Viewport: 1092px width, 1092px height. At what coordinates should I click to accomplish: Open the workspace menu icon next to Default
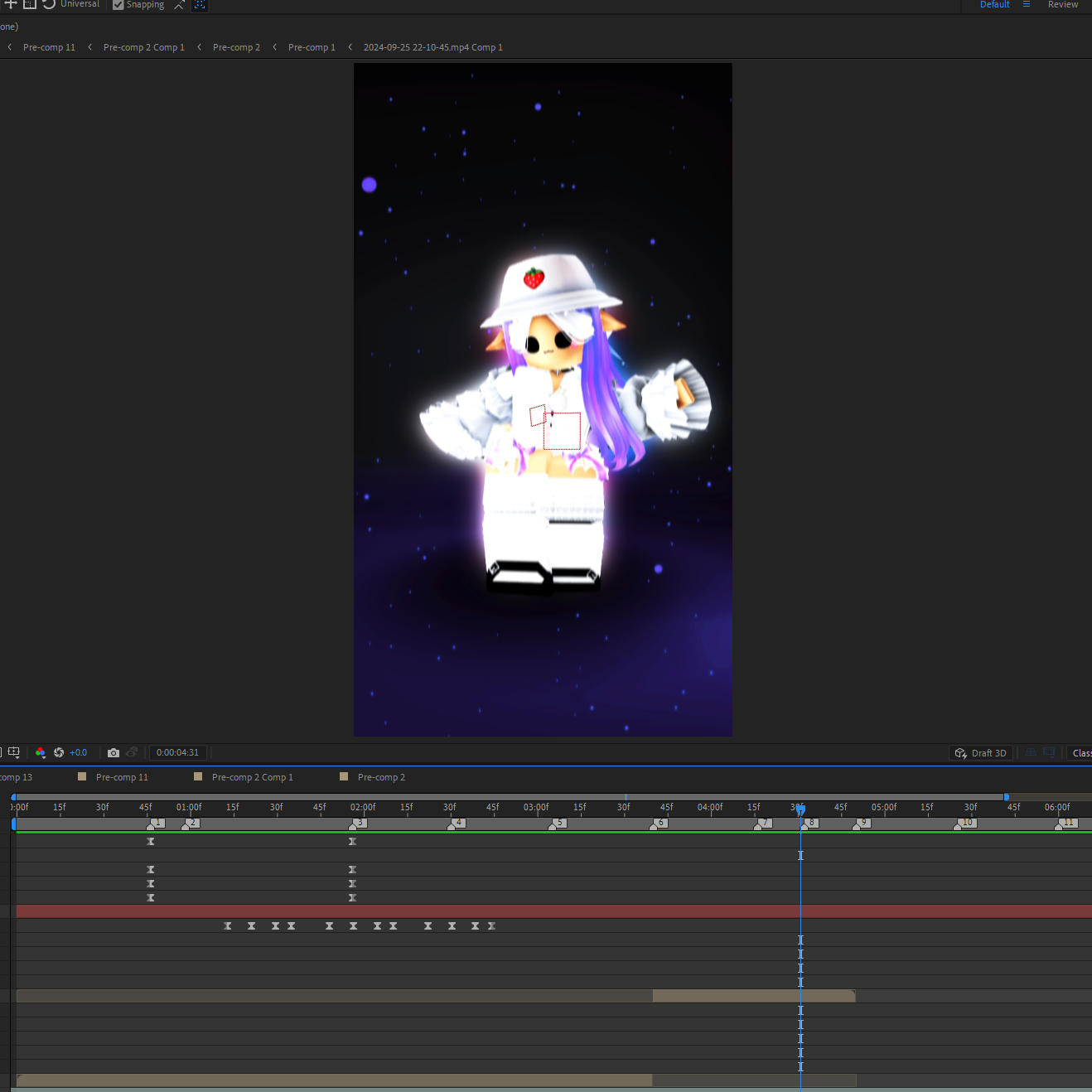pos(1027,4)
